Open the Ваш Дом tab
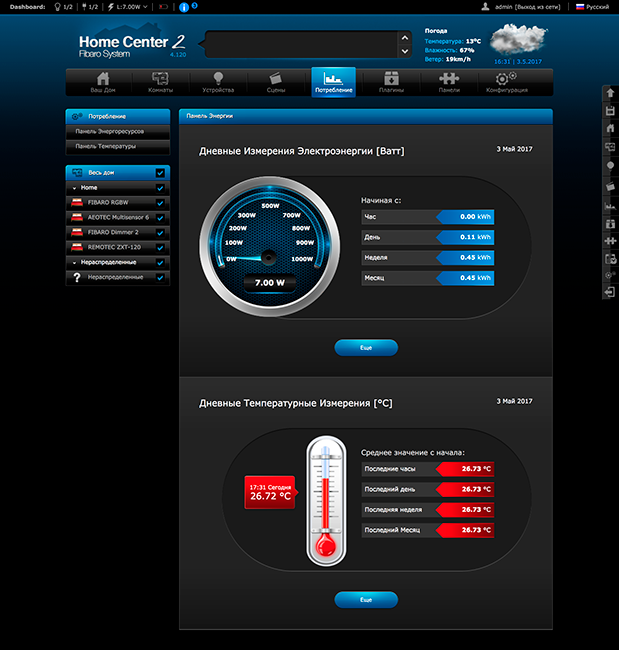 (103, 82)
